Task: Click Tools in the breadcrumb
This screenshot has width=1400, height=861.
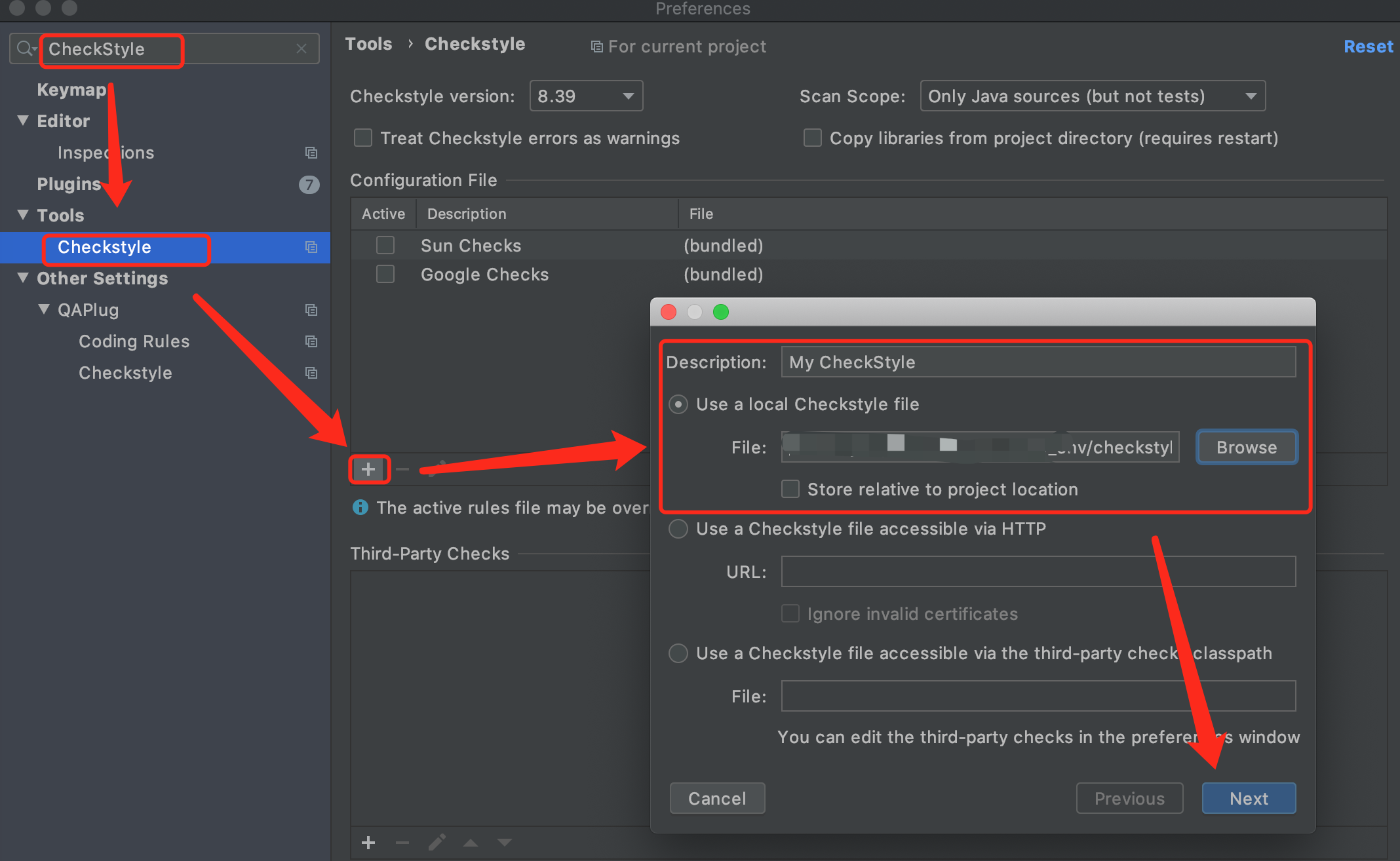Action: (369, 44)
